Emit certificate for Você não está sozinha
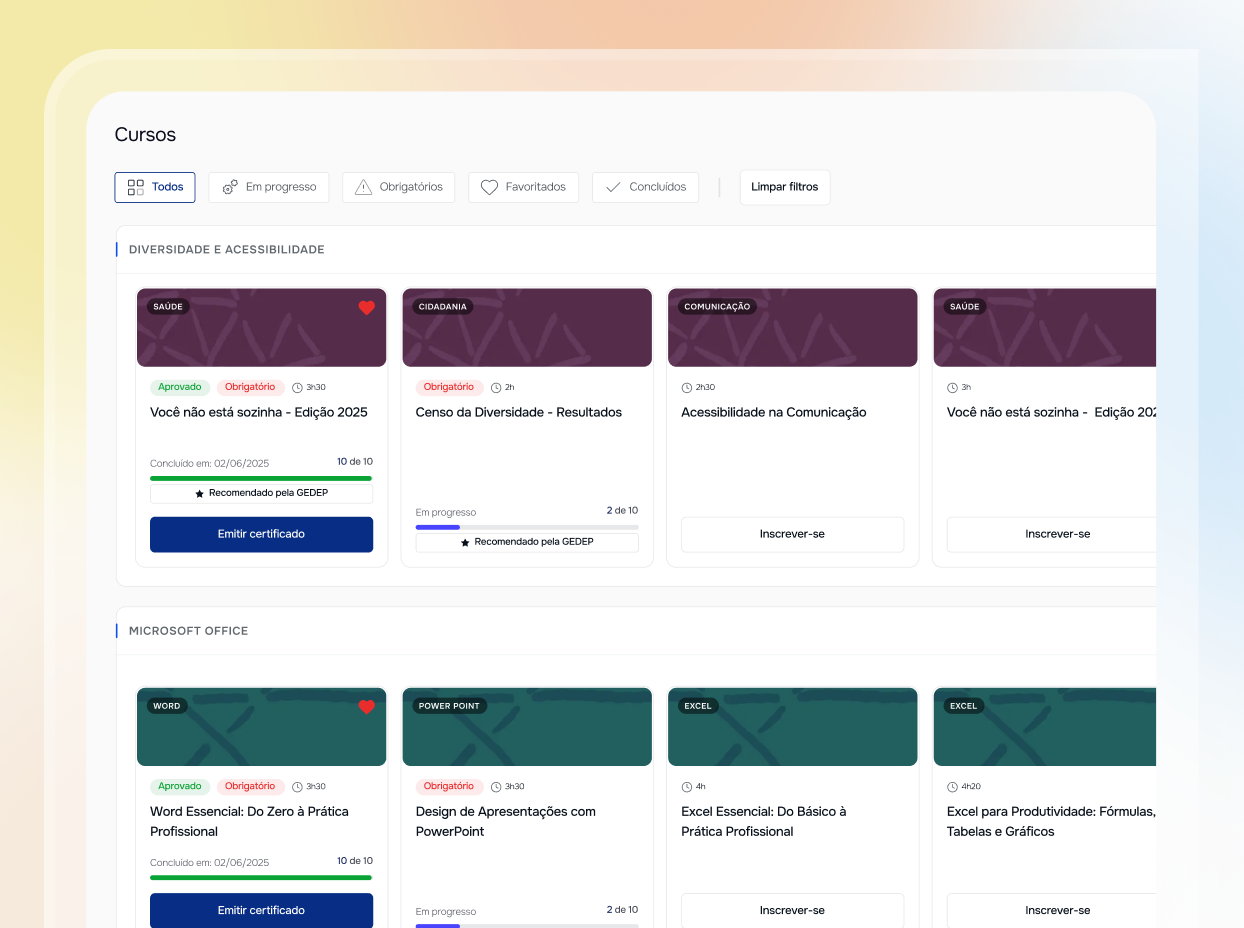Viewport: 1244px width, 928px height. 261,534
